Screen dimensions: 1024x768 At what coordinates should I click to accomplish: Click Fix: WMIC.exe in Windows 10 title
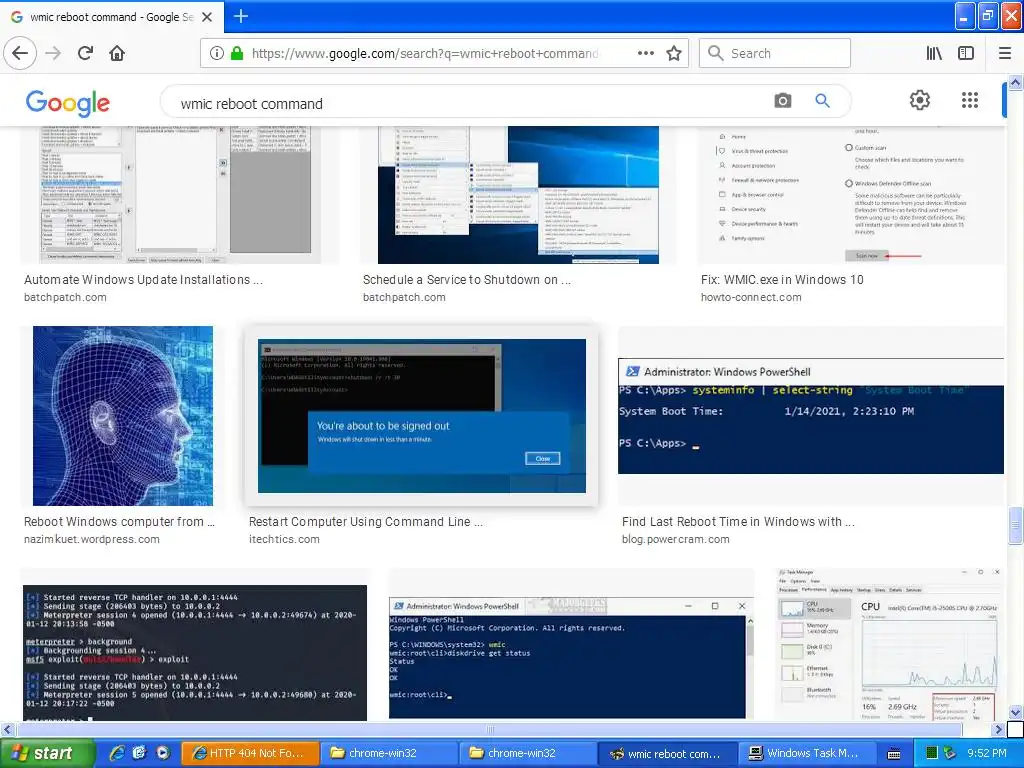point(782,280)
